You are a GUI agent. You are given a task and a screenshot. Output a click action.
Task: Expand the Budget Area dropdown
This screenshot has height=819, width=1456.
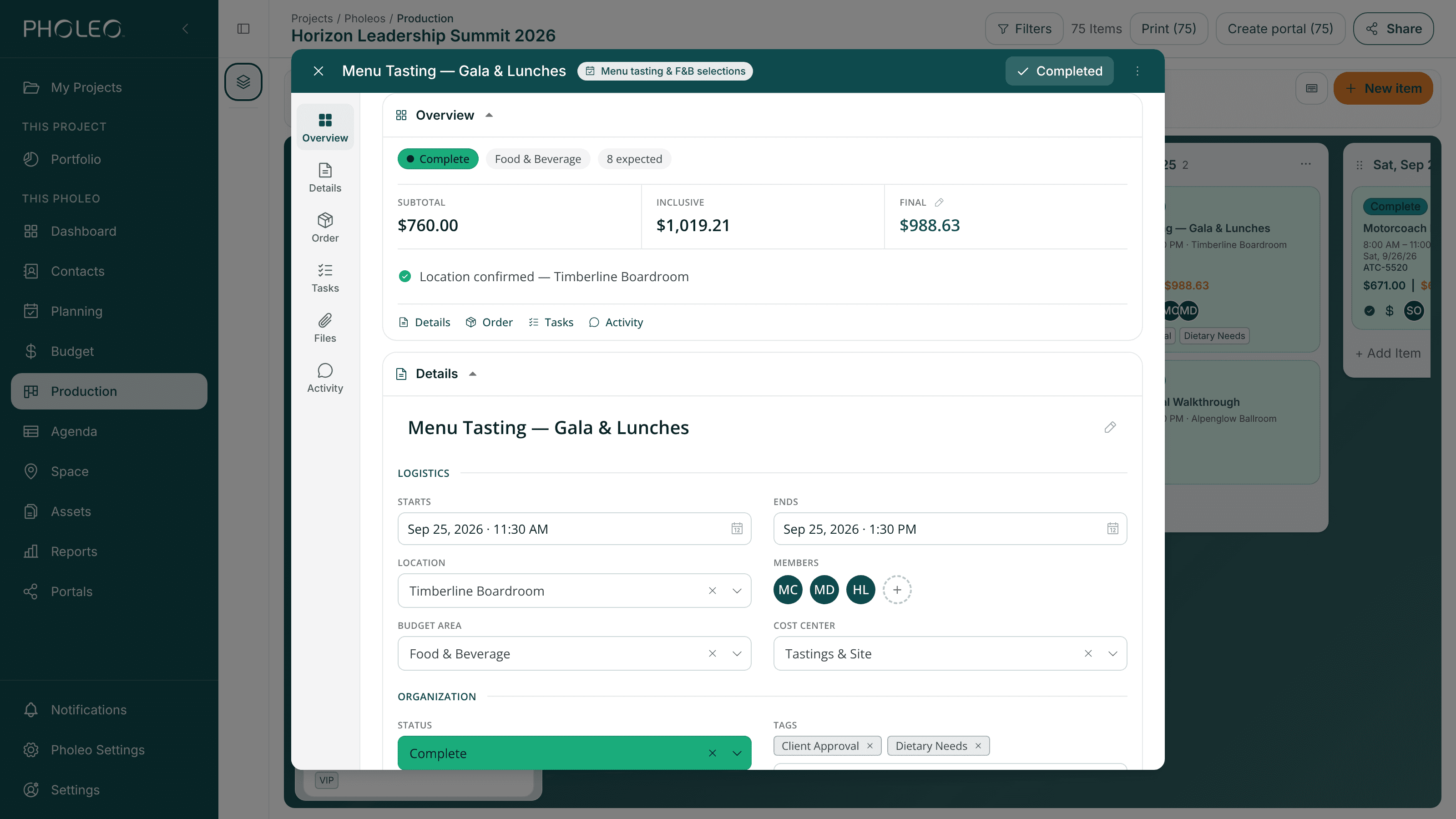(737, 653)
